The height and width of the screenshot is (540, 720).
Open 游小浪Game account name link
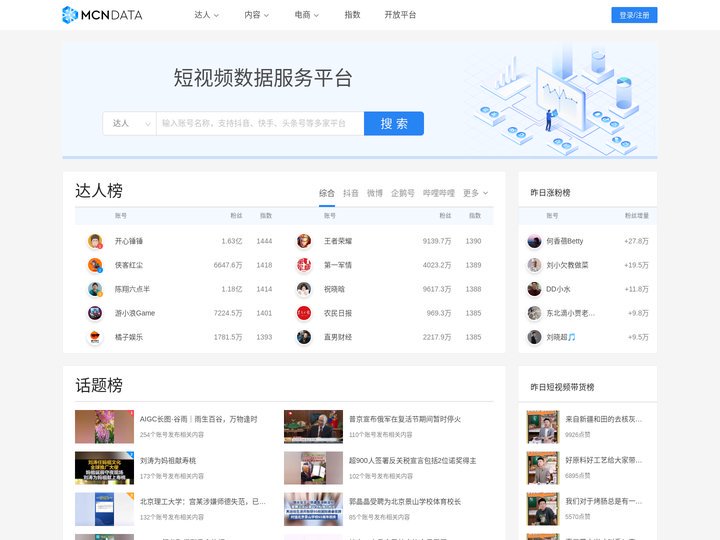coord(135,313)
